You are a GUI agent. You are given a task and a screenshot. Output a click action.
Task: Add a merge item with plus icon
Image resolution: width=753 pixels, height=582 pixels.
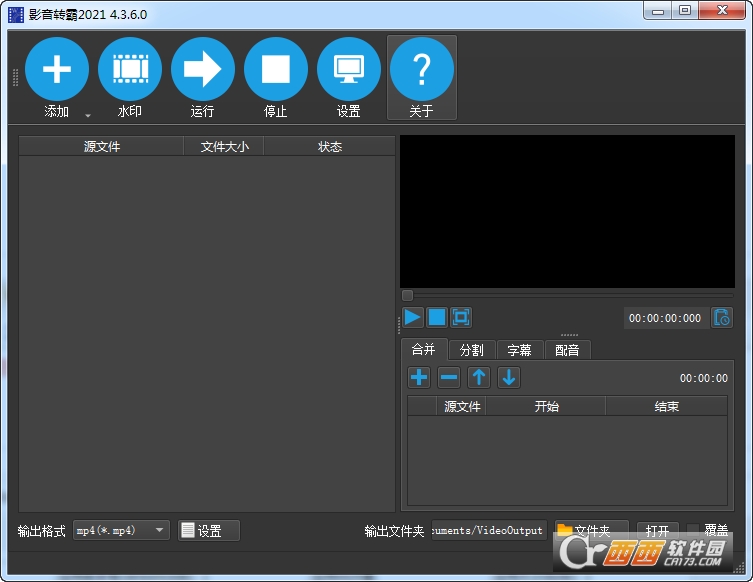(x=419, y=377)
